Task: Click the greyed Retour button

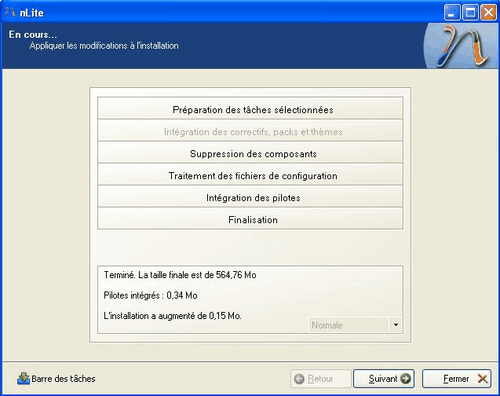Action: [x=321, y=379]
